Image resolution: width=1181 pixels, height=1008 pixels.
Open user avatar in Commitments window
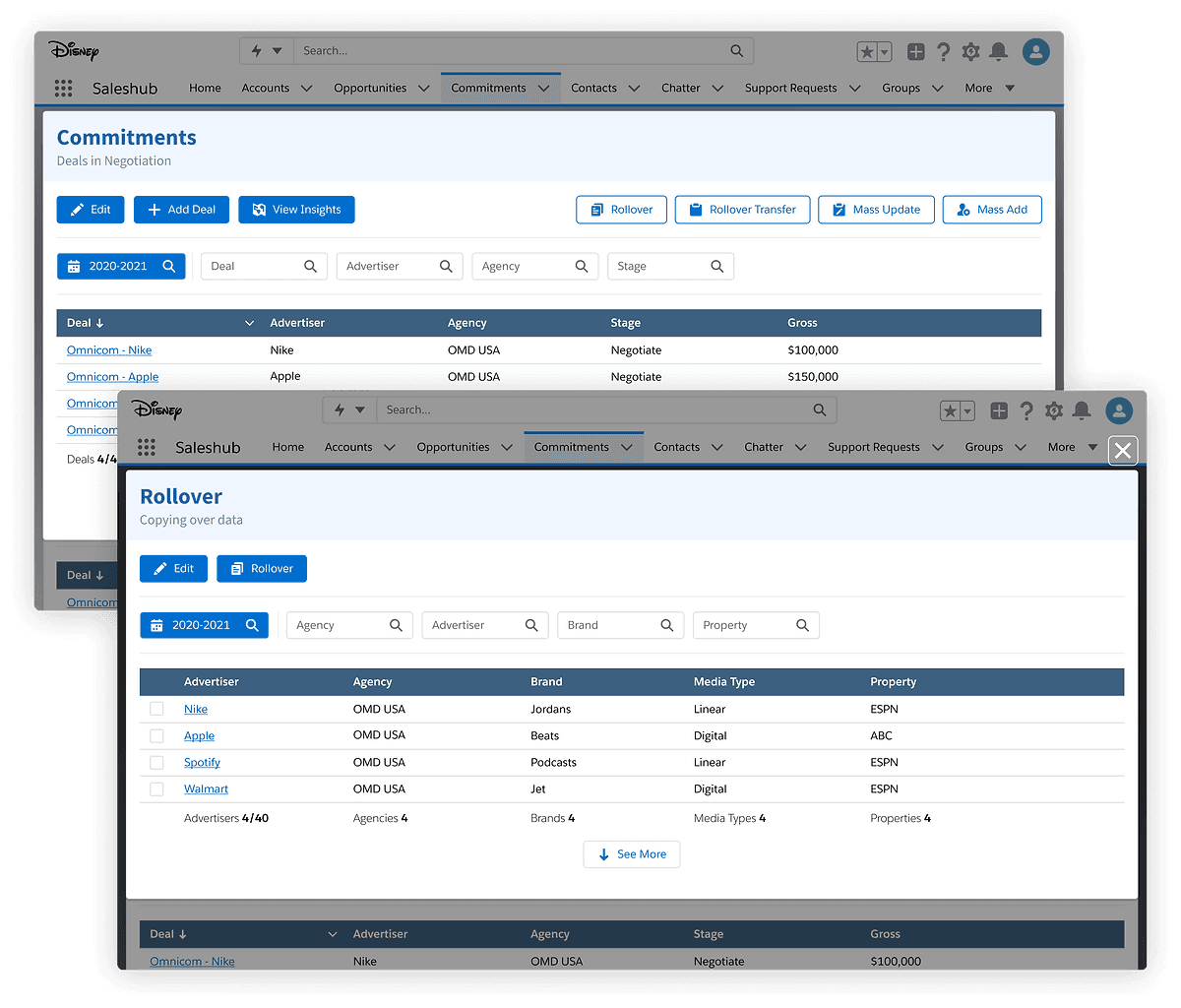pos(1036,52)
